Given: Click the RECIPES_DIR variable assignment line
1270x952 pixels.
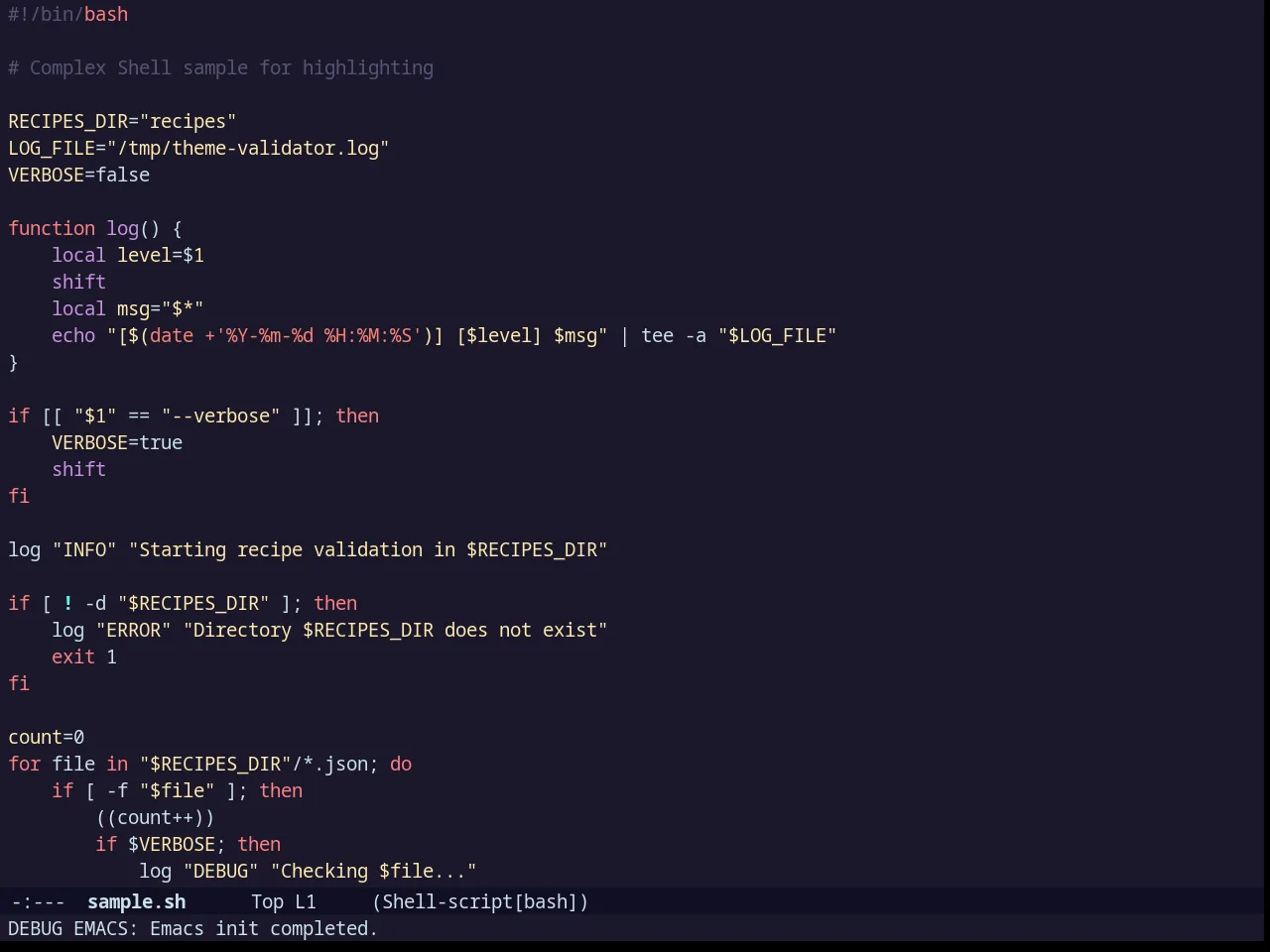Looking at the screenshot, I should click(x=122, y=121).
